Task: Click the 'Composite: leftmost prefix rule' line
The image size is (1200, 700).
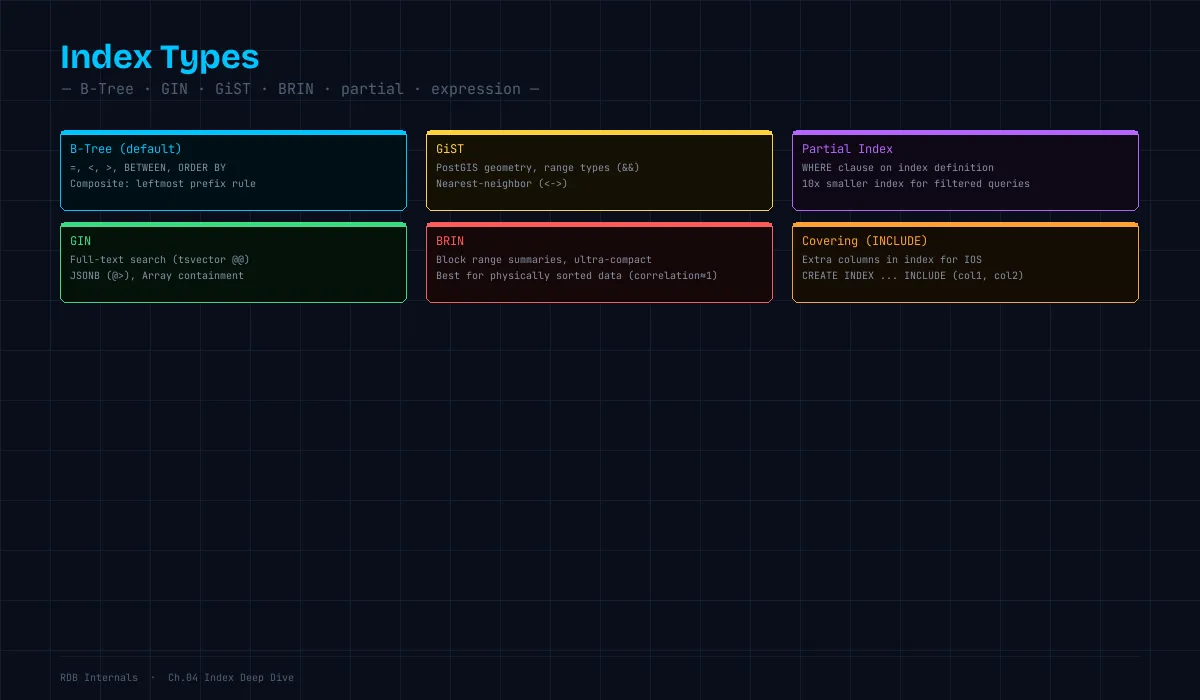Action: point(163,184)
